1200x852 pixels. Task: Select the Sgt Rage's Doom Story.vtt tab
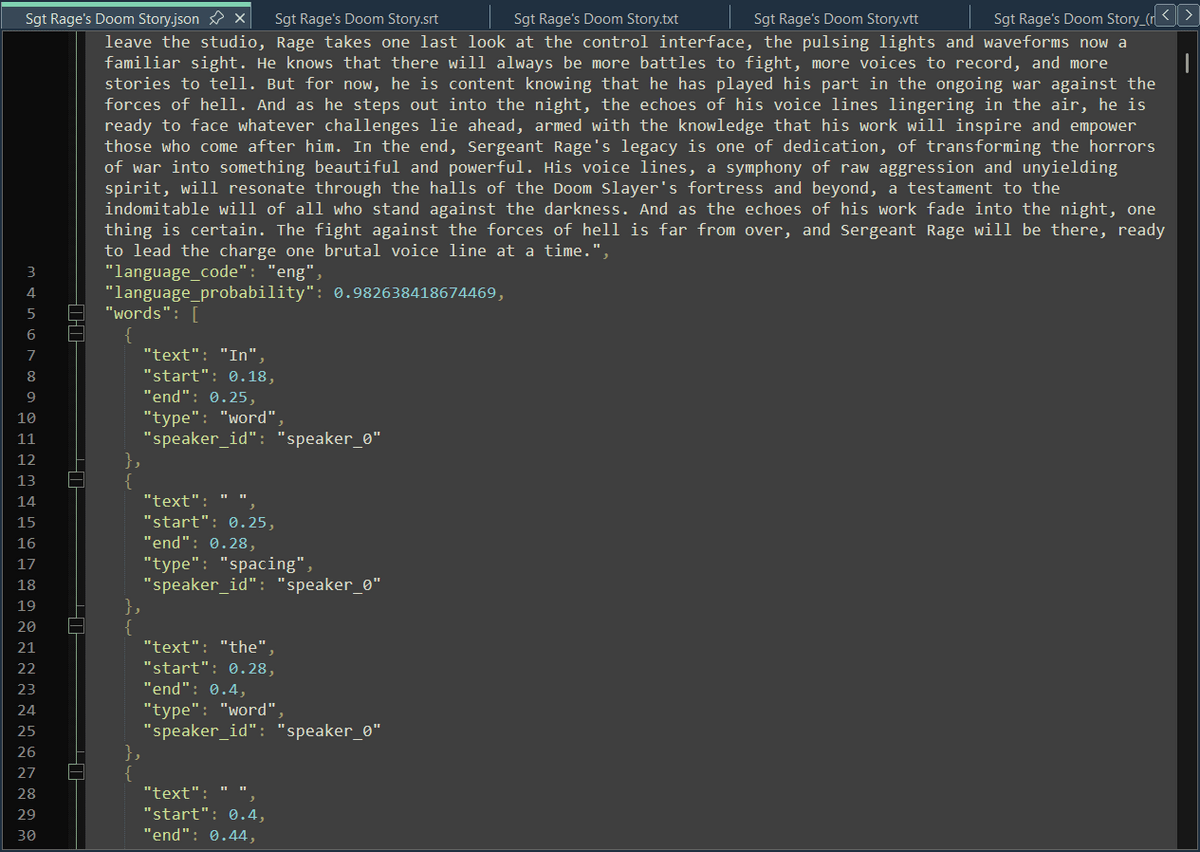pyautogui.click(x=849, y=18)
